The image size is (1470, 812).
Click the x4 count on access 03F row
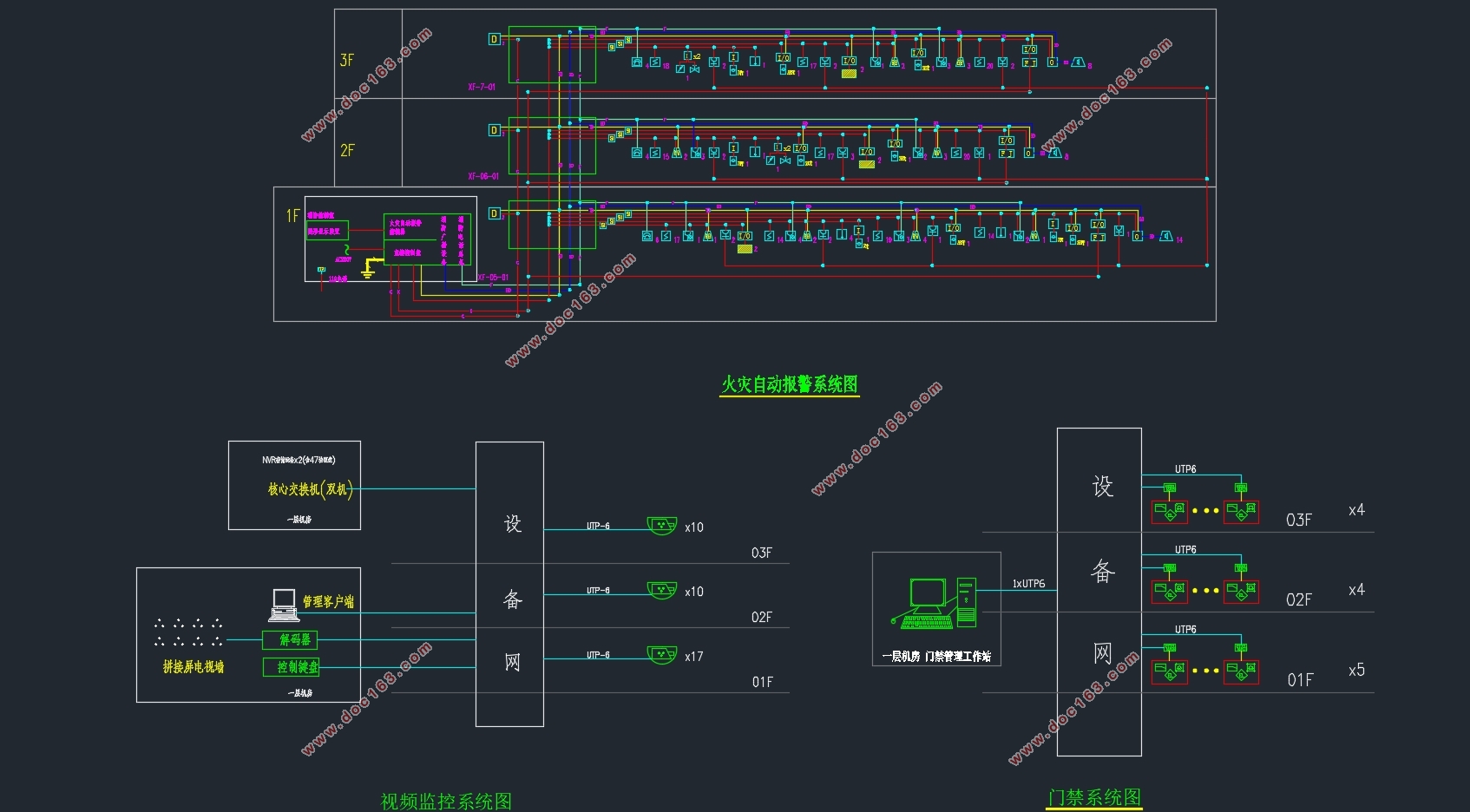1356,510
